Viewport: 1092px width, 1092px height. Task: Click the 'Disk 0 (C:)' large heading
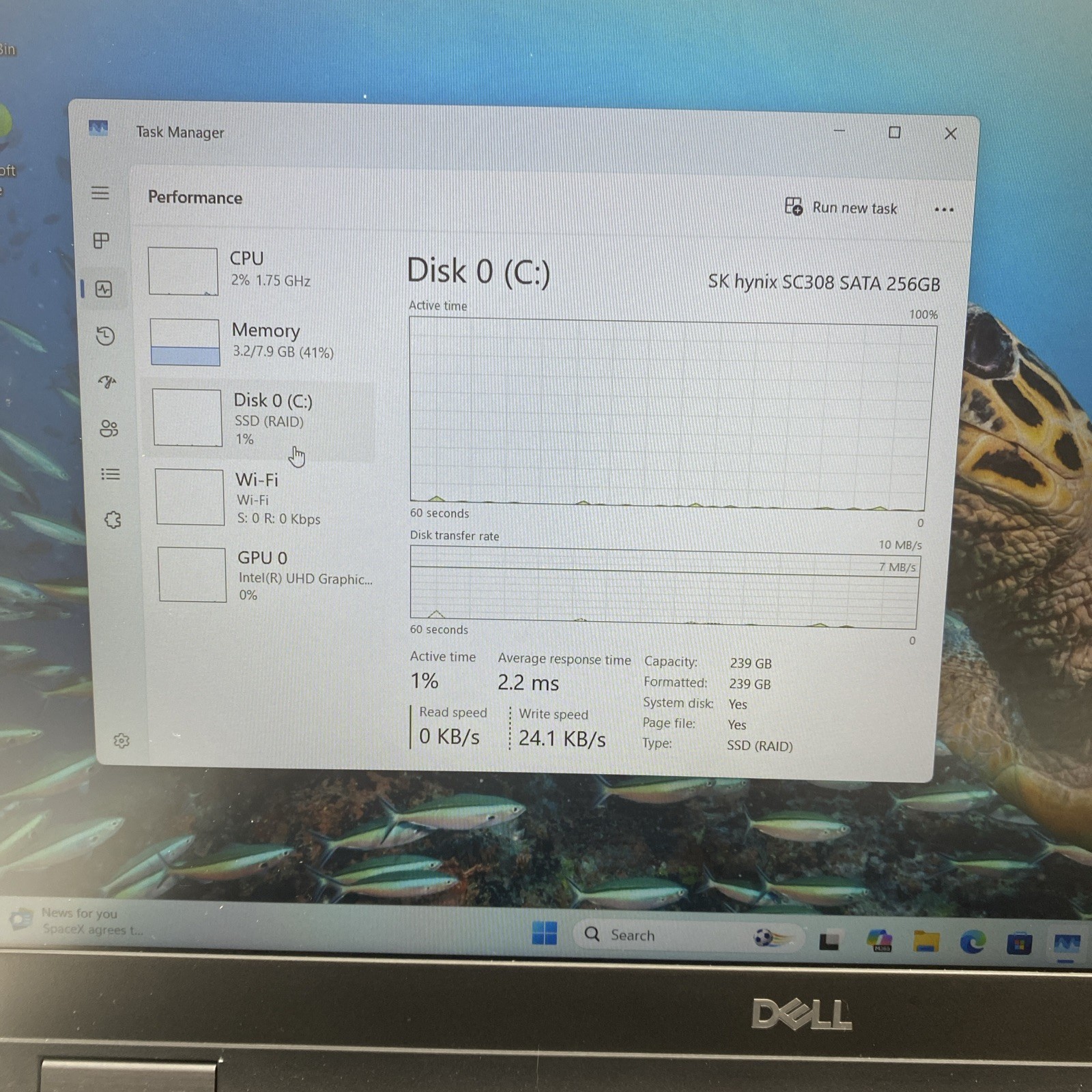478,272
